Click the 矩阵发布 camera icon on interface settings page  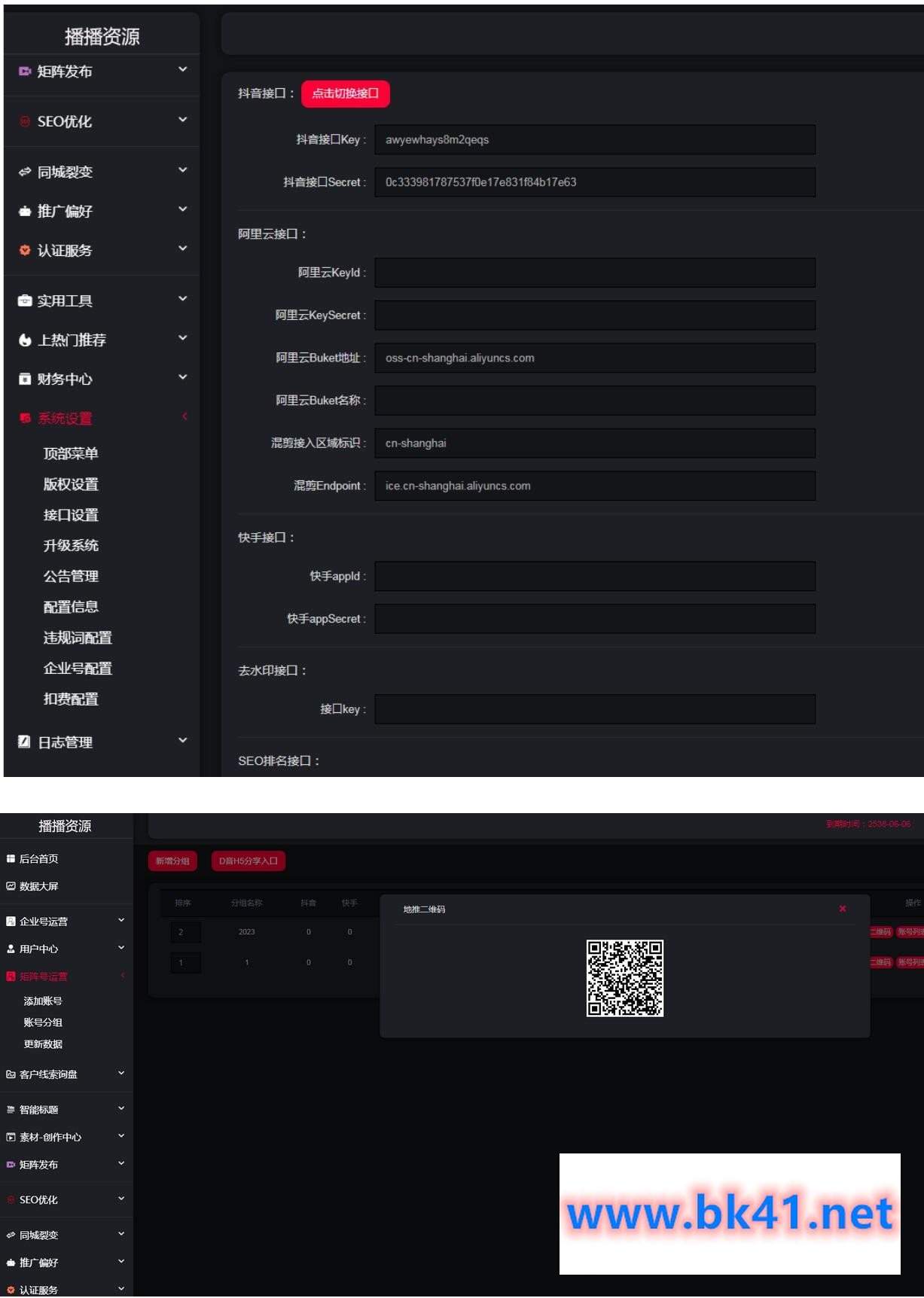[25, 72]
